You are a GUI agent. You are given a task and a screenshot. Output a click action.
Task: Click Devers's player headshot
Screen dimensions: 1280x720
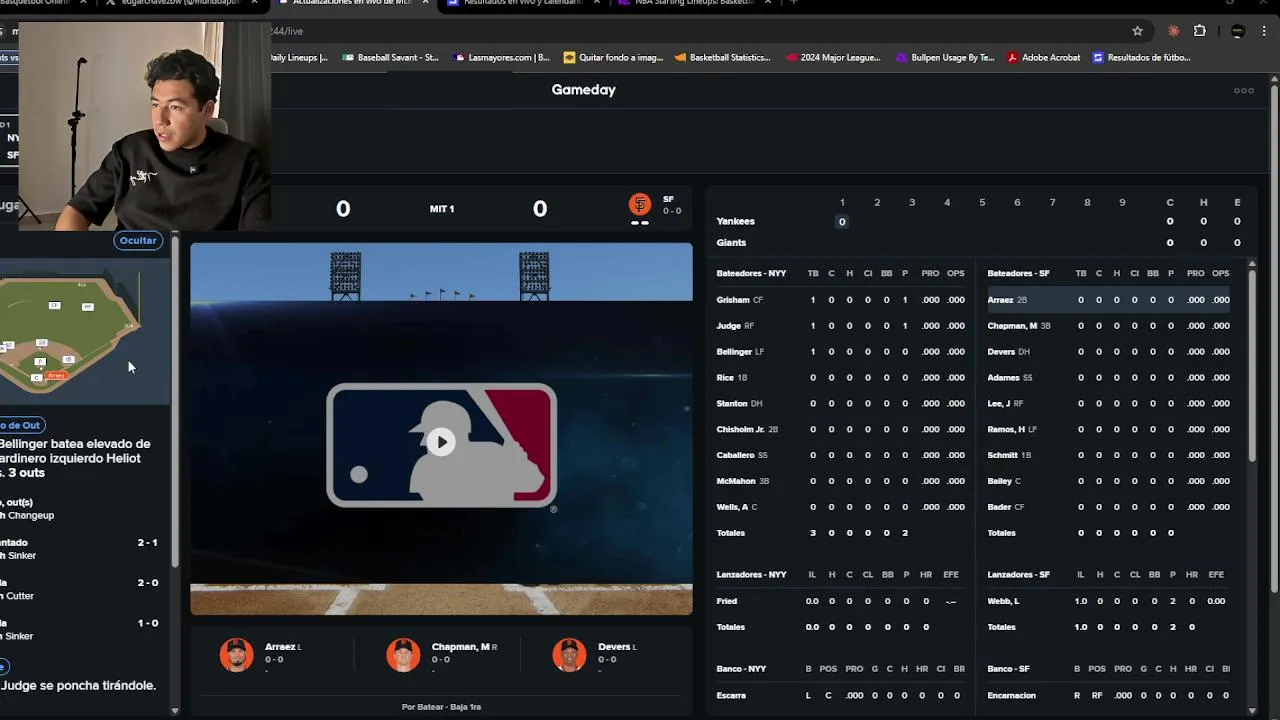pos(569,655)
